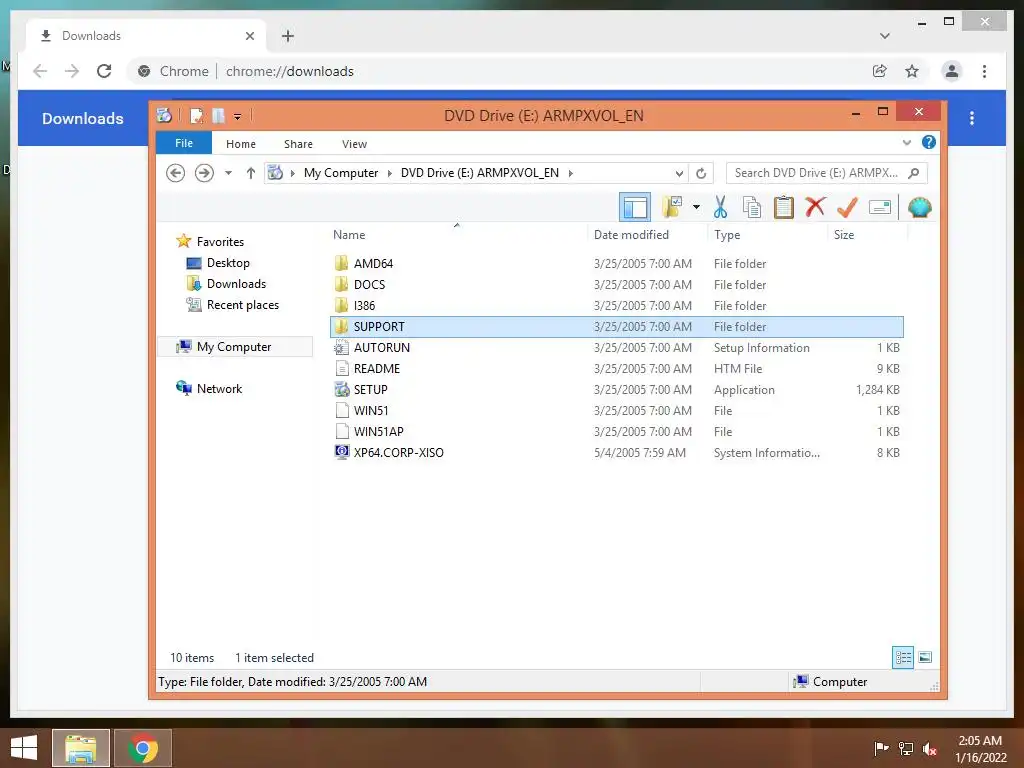Click the shell globe icon in toolbar
Viewport: 1024px width, 768px height.
pyautogui.click(x=920, y=208)
